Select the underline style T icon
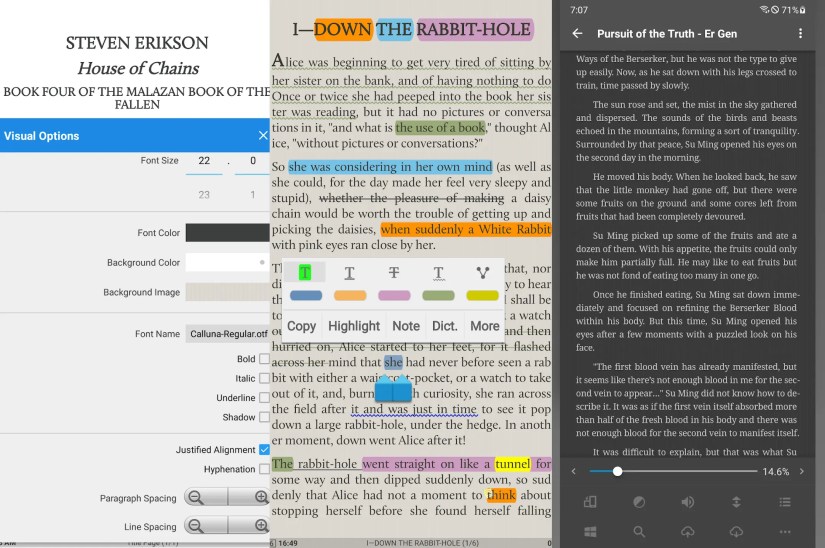The image size is (825, 548). point(349,273)
